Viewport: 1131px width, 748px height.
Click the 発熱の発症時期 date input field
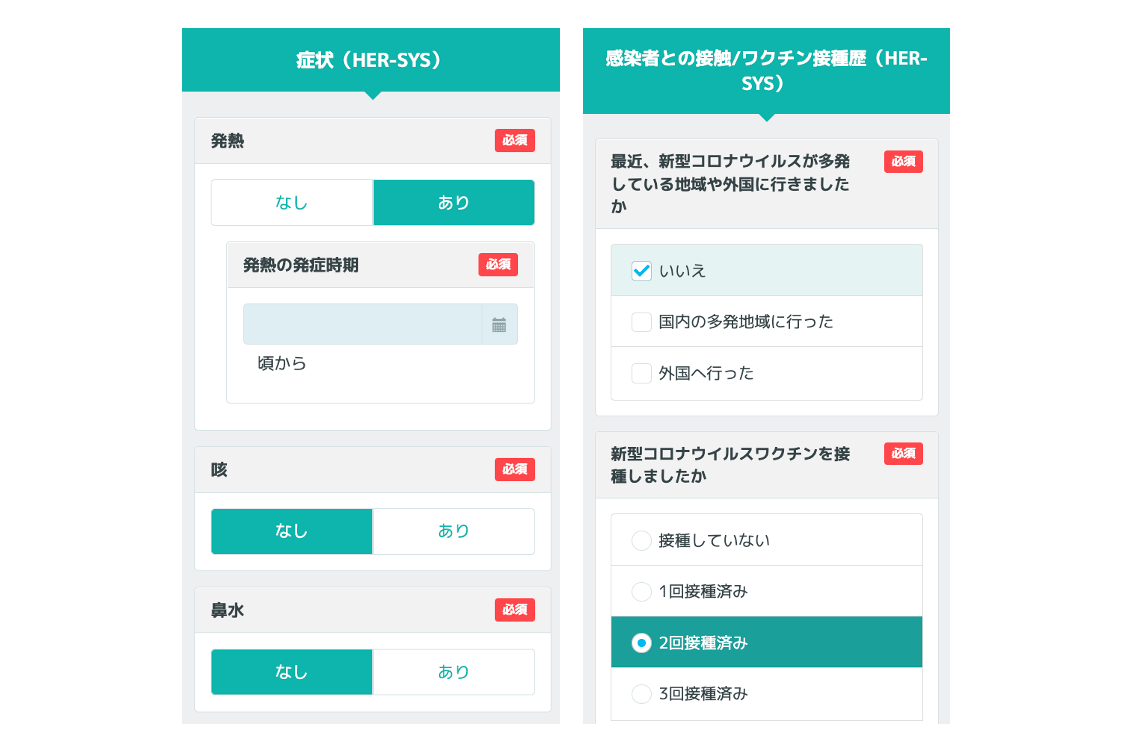[x=362, y=325]
